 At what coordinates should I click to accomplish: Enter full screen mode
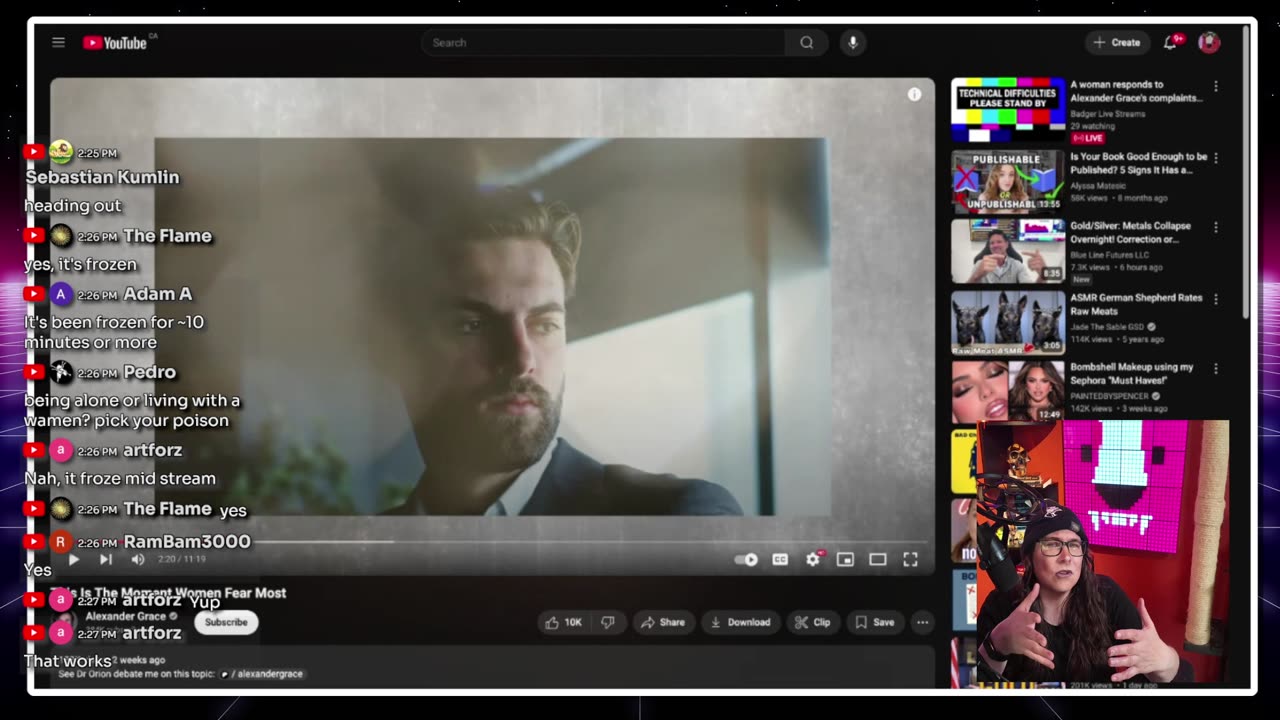click(x=910, y=559)
